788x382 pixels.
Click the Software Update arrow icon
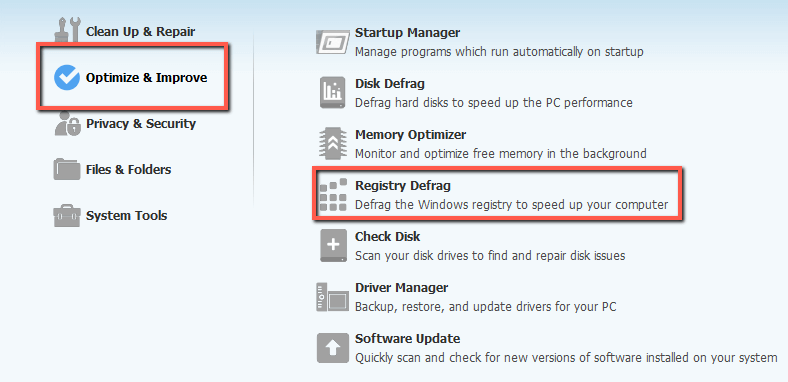[332, 348]
